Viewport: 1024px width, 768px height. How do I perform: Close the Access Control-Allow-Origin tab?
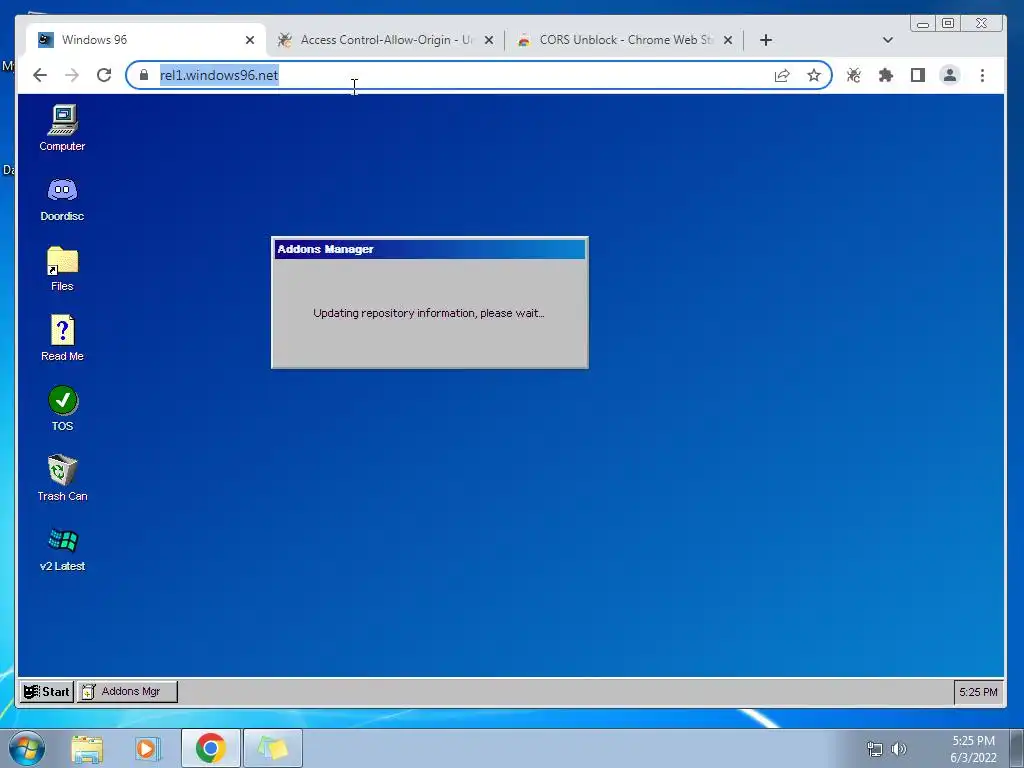[488, 40]
